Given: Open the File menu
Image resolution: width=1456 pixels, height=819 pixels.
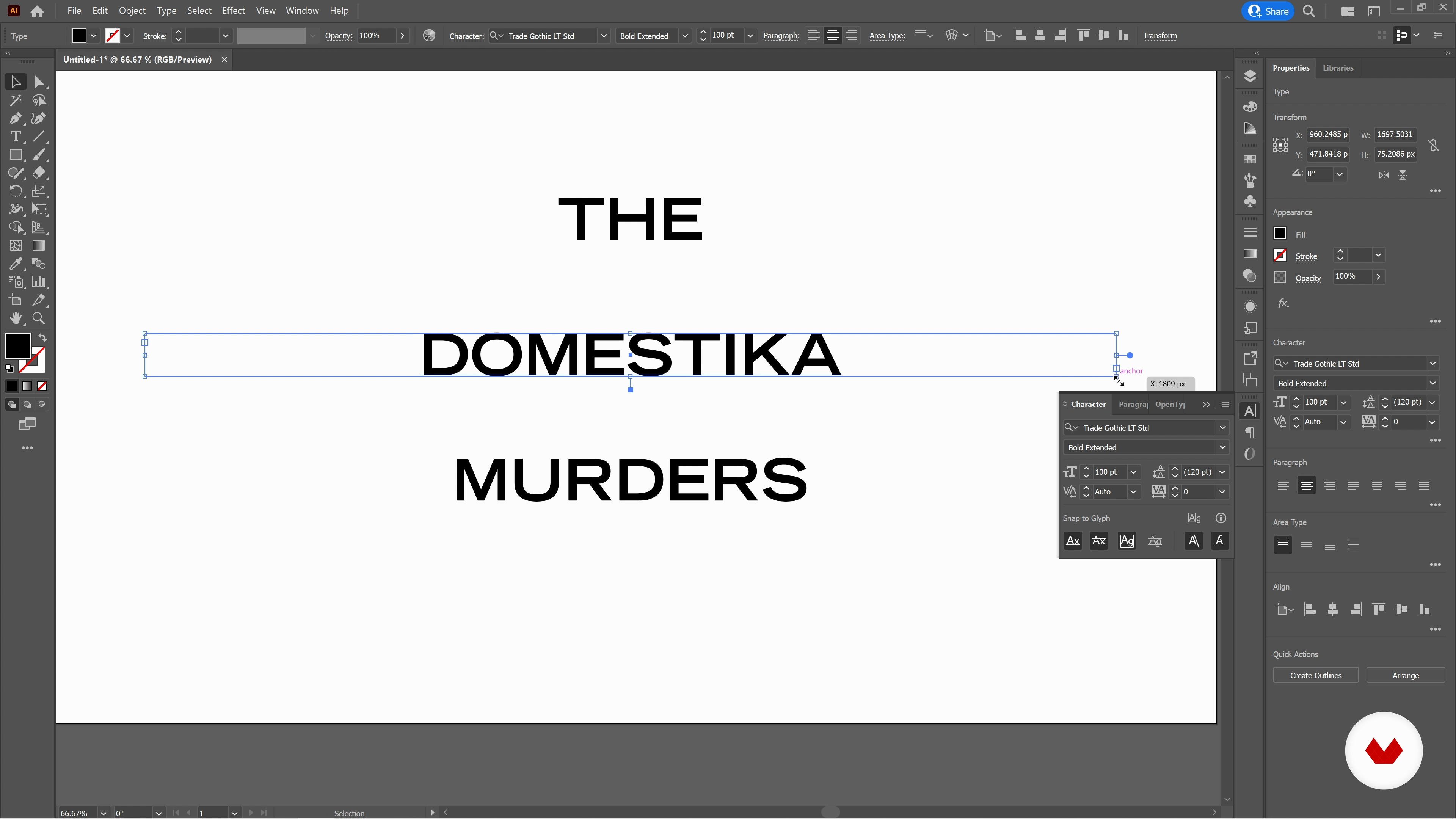Looking at the screenshot, I should [x=74, y=11].
